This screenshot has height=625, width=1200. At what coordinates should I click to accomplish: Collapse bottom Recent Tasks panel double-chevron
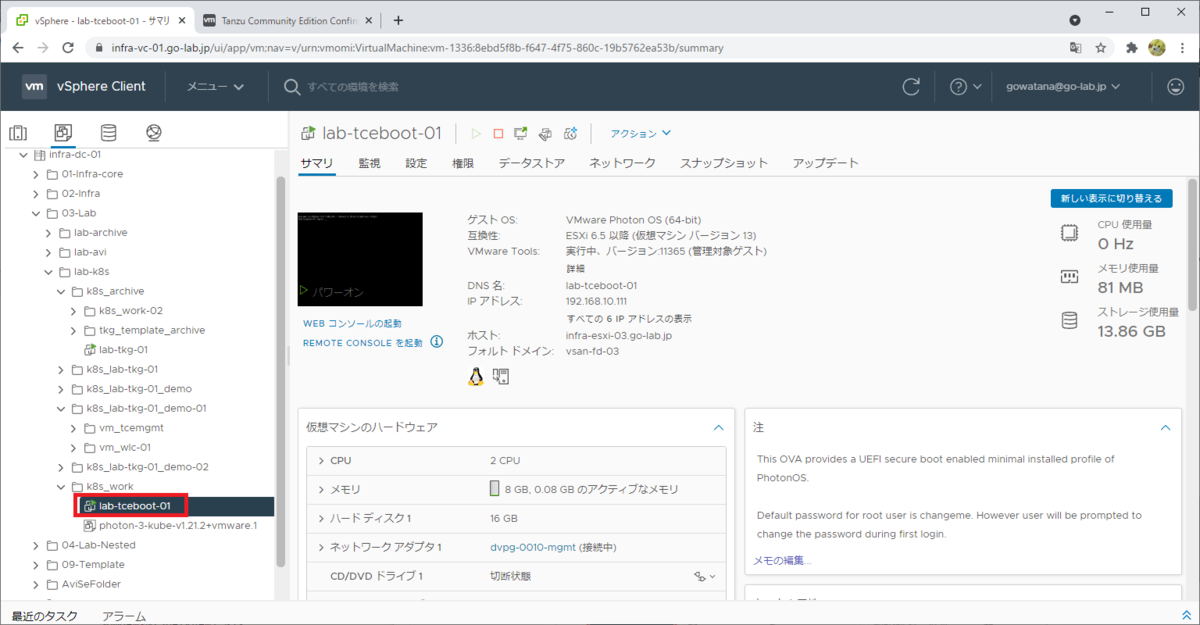coord(1186,616)
